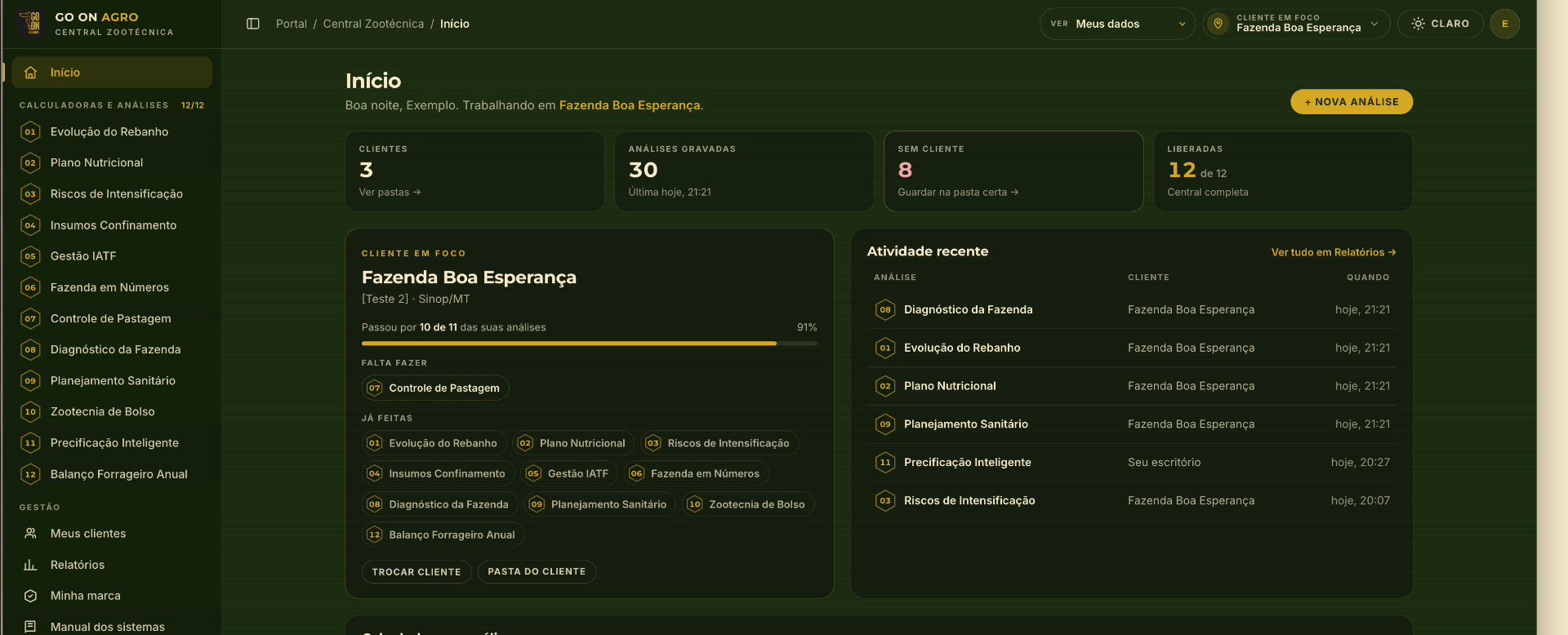Open user avatar E menu

tap(1504, 24)
